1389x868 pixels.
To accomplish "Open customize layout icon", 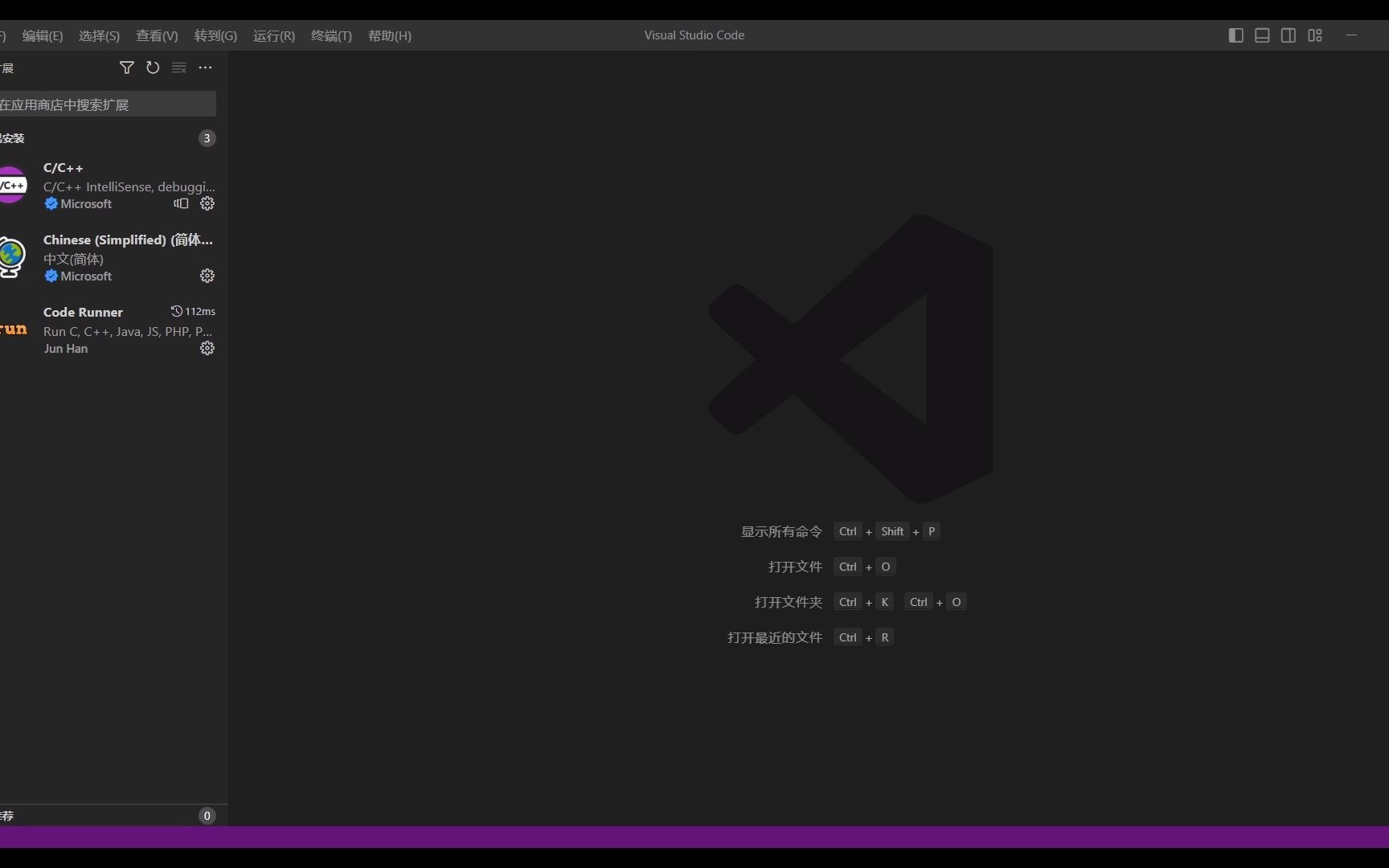I will tap(1315, 35).
